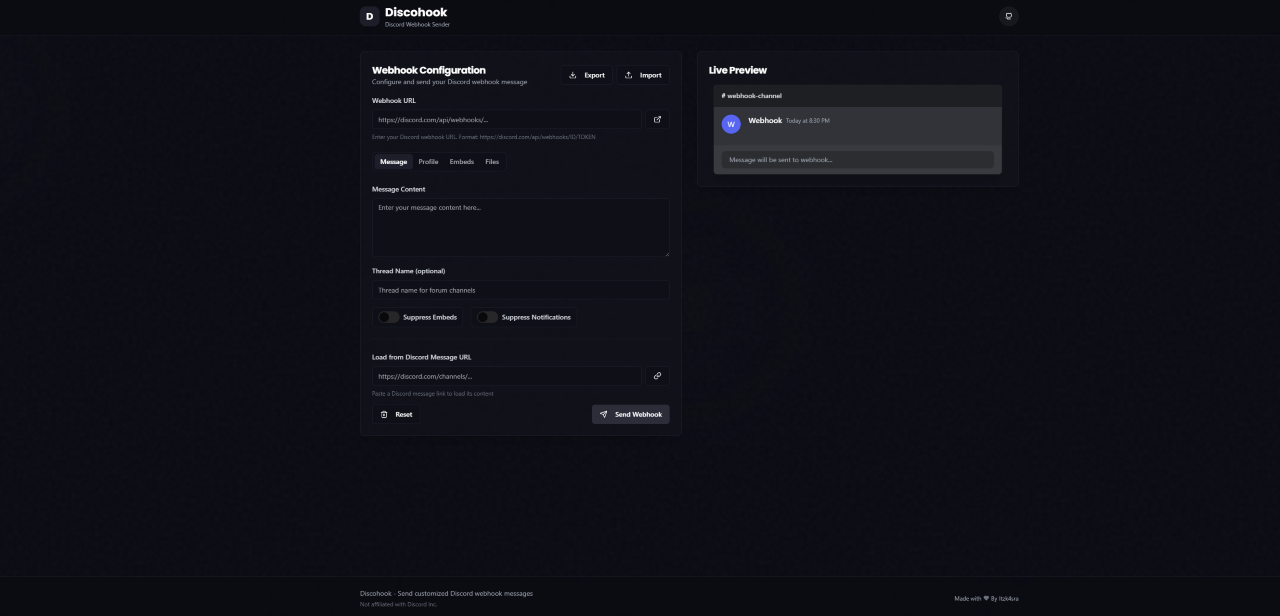1280x616 pixels.
Task: Open the external-link icon beside Webhook URL field
Action: coord(657,119)
